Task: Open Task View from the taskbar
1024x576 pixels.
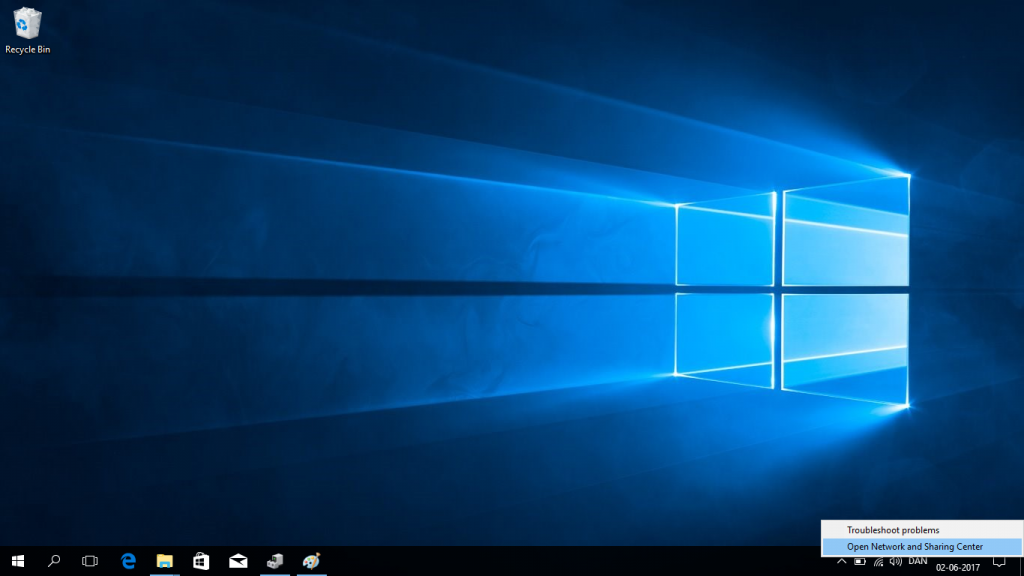Action: [90, 561]
